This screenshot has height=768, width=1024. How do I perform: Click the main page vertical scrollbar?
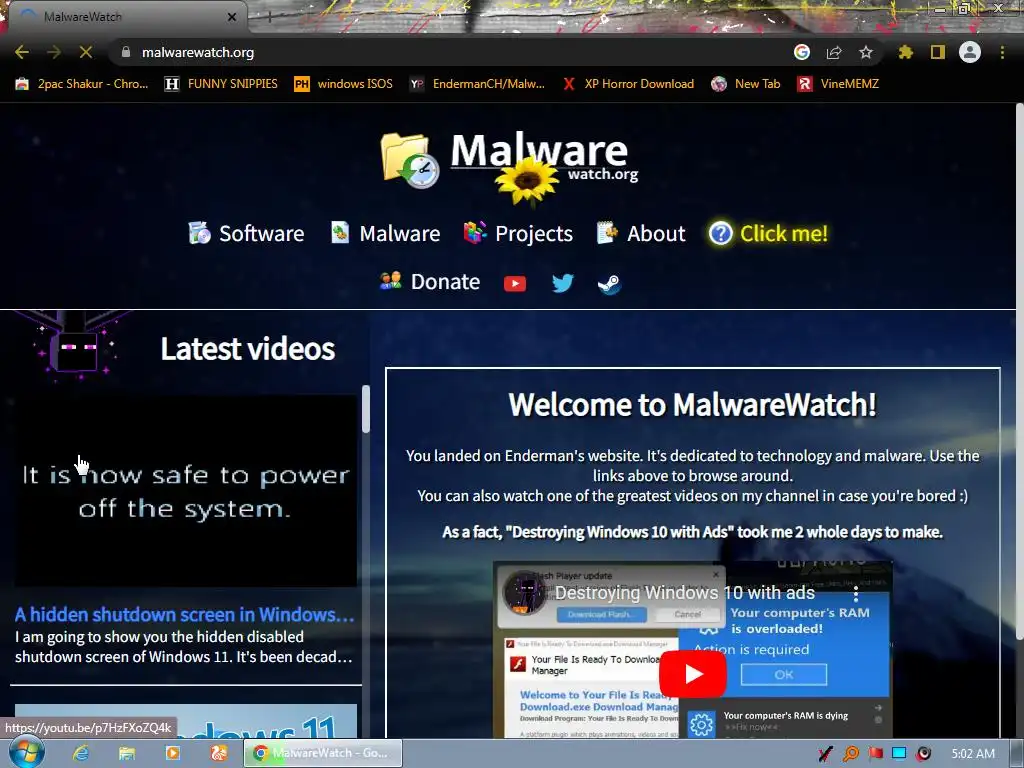[x=1019, y=372]
